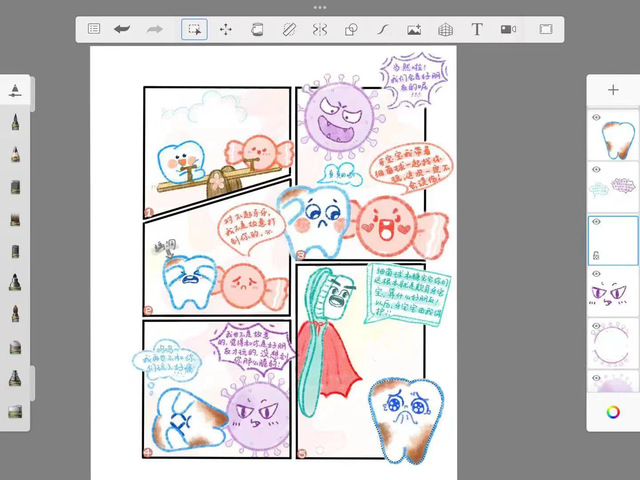
Task: Hide the decayed tooth layer
Action: point(597,119)
